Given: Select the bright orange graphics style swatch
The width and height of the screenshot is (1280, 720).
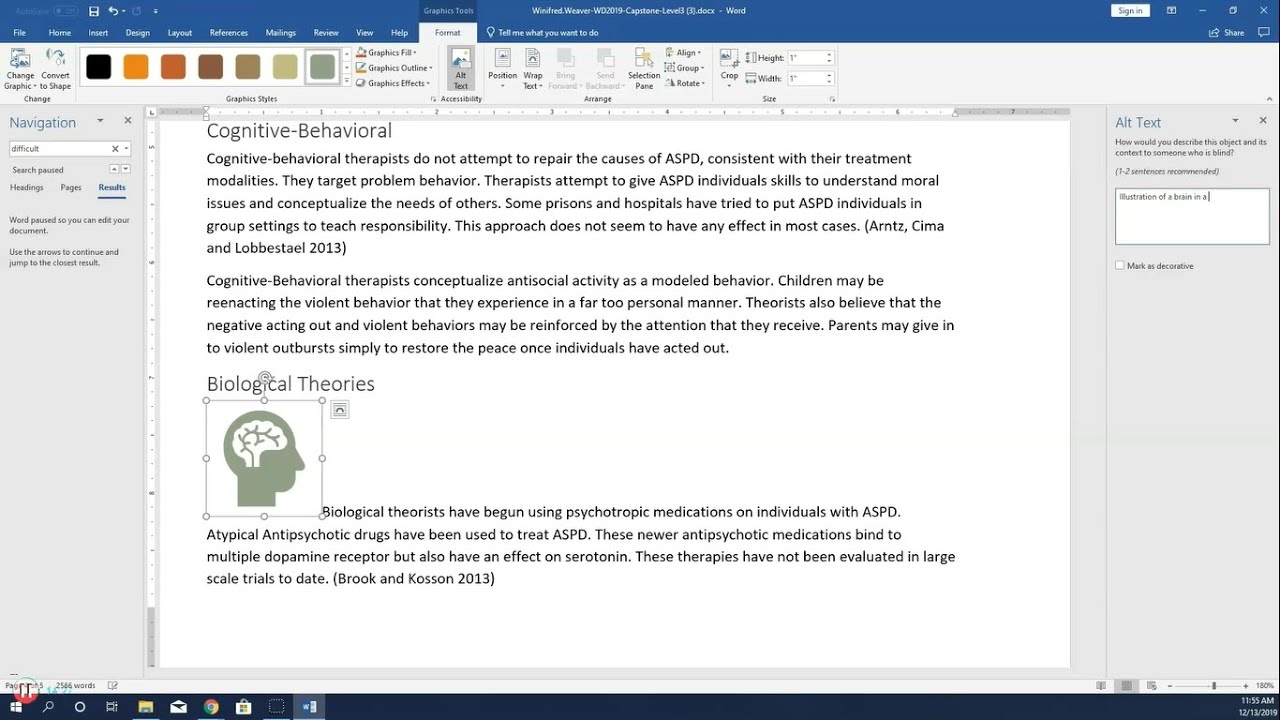Looking at the screenshot, I should (136, 67).
